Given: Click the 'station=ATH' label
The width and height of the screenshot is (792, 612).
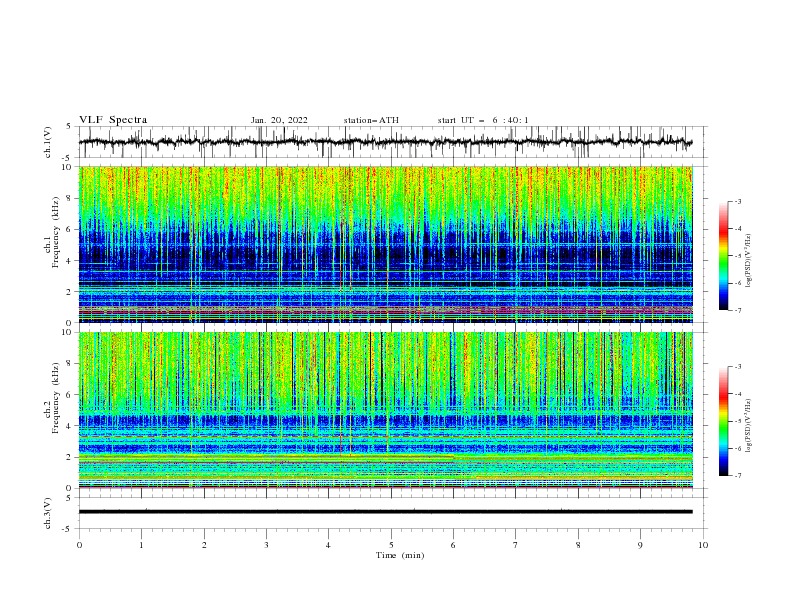Looking at the screenshot, I should (371, 120).
